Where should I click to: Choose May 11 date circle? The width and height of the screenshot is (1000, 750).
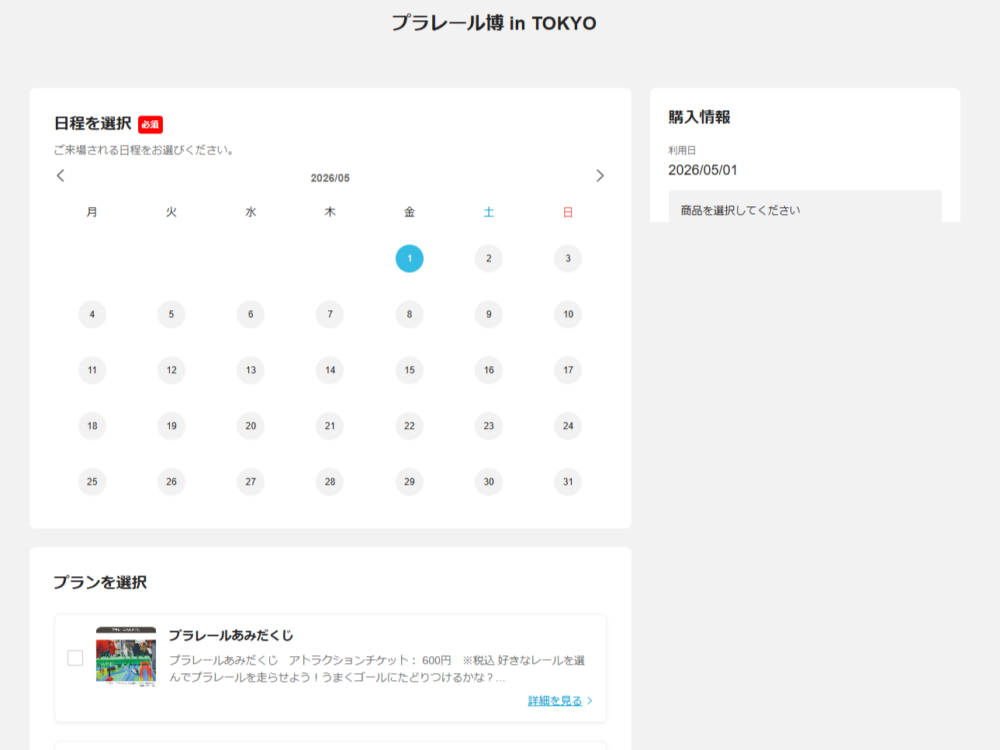point(92,370)
